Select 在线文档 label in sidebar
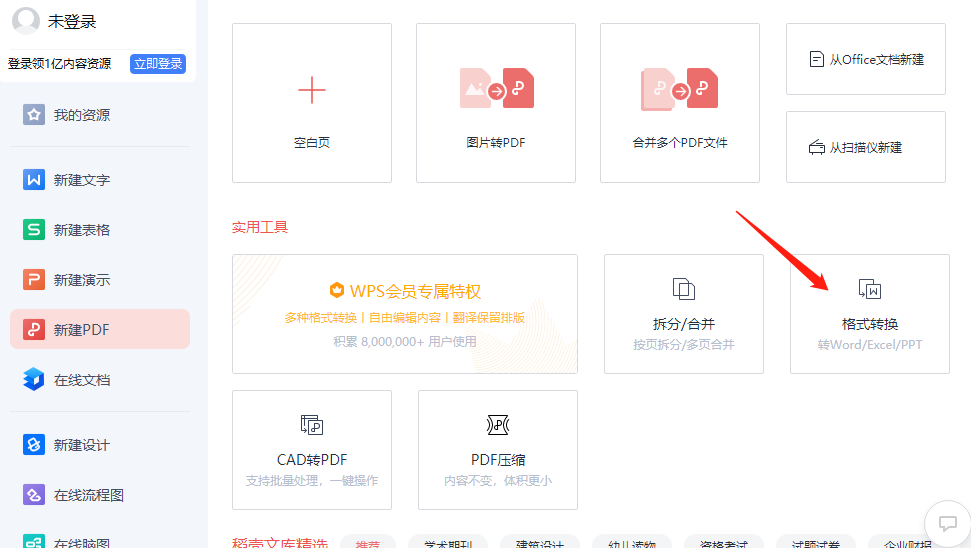The width and height of the screenshot is (971, 548). coord(82,380)
